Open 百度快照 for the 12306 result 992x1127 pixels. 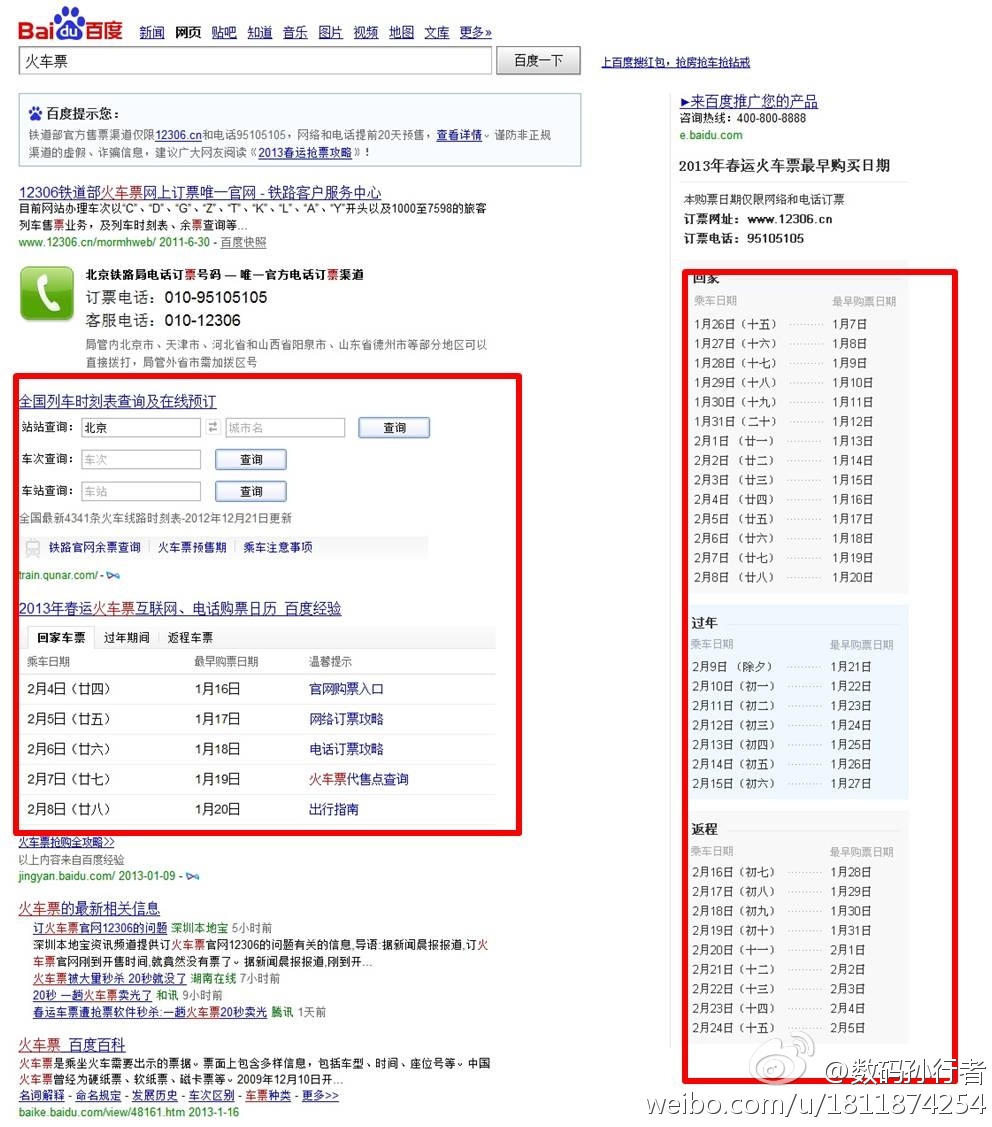pyautogui.click(x=243, y=242)
